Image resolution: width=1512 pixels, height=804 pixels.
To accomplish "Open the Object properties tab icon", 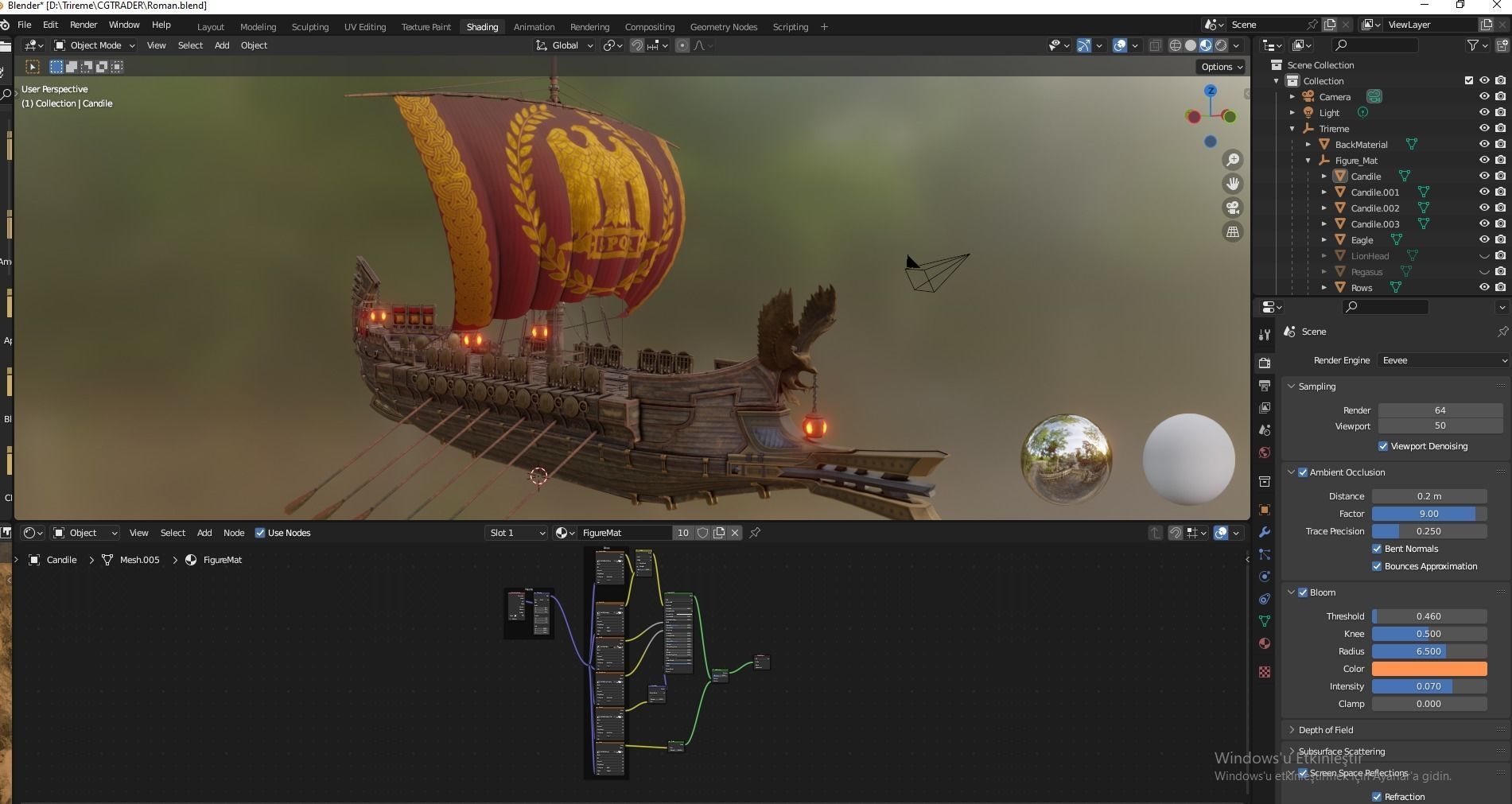I will pyautogui.click(x=1265, y=510).
